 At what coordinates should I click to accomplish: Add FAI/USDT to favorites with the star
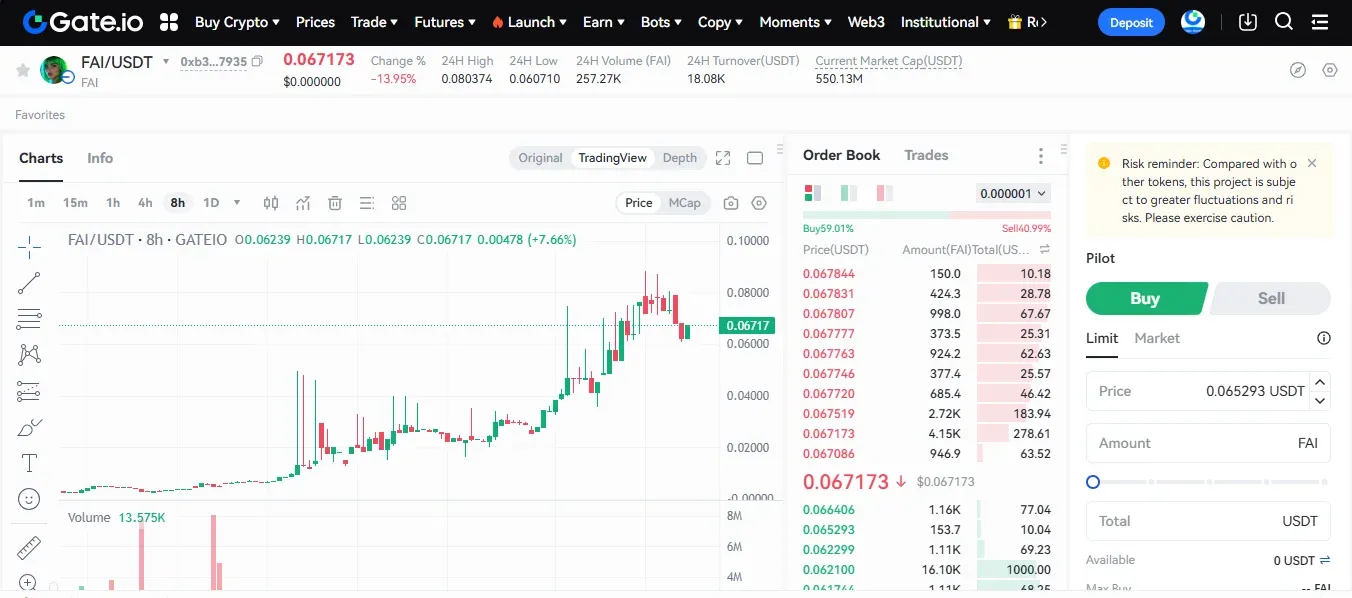click(22, 71)
